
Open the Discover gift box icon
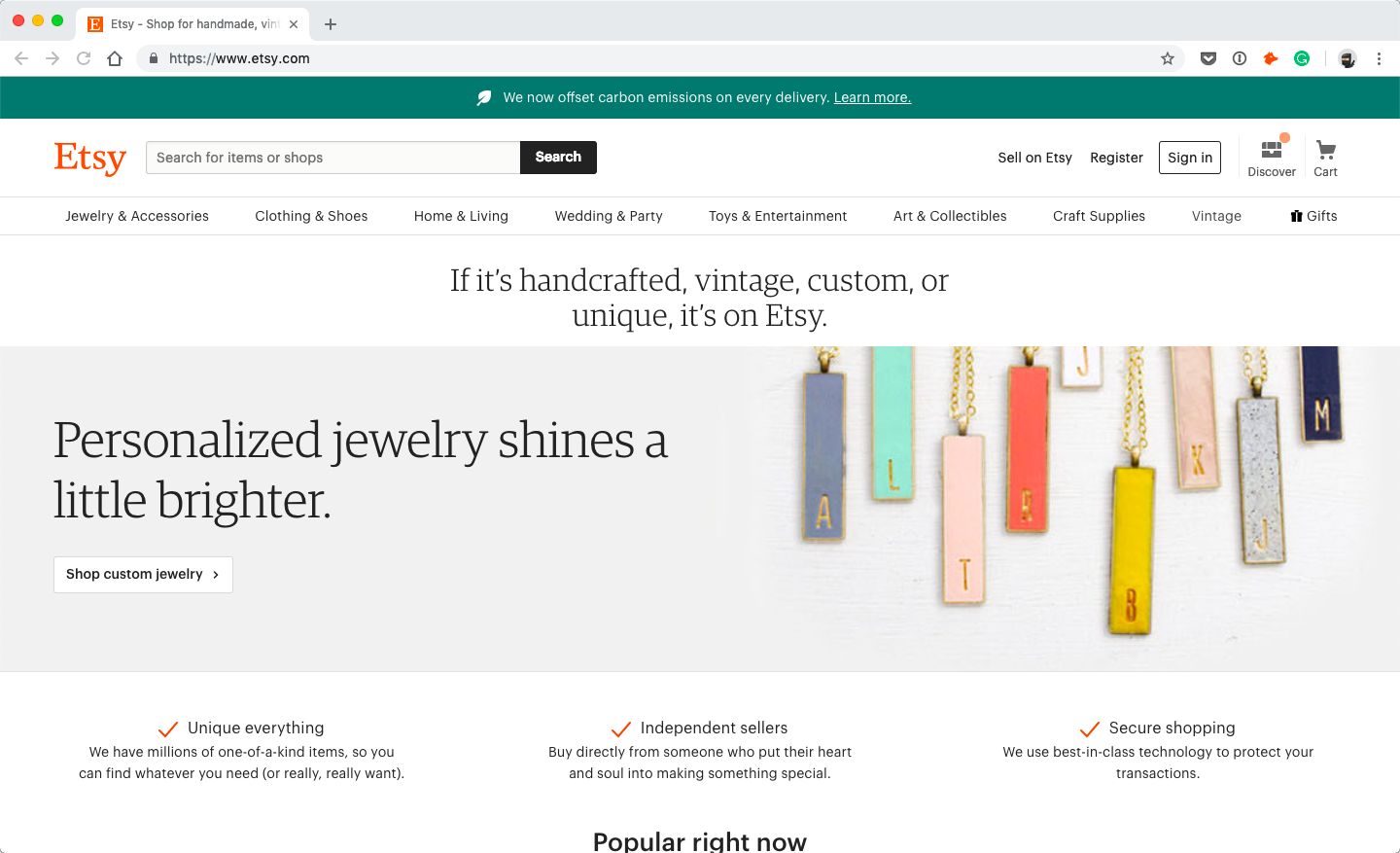coord(1272,150)
